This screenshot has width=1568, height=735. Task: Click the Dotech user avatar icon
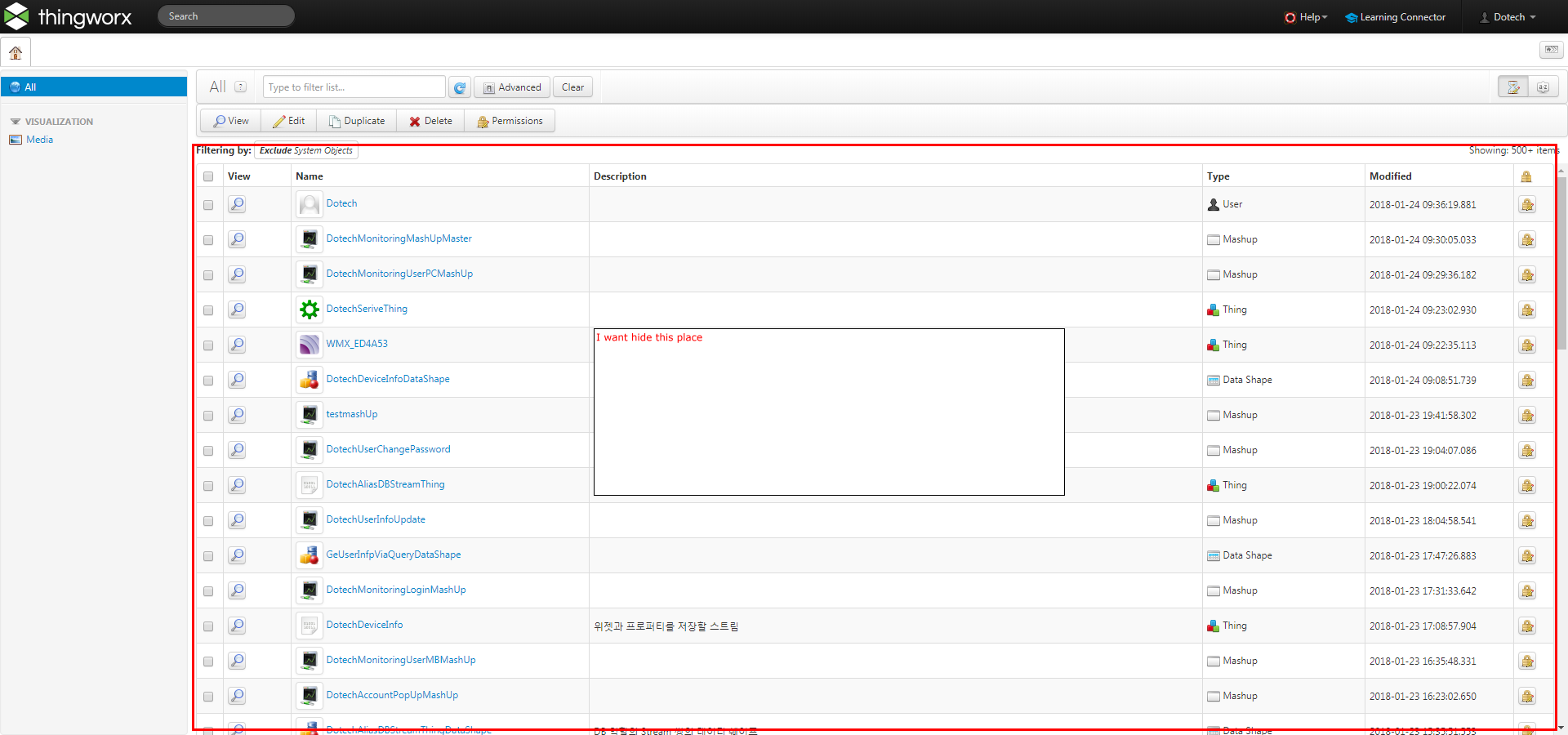tap(310, 204)
